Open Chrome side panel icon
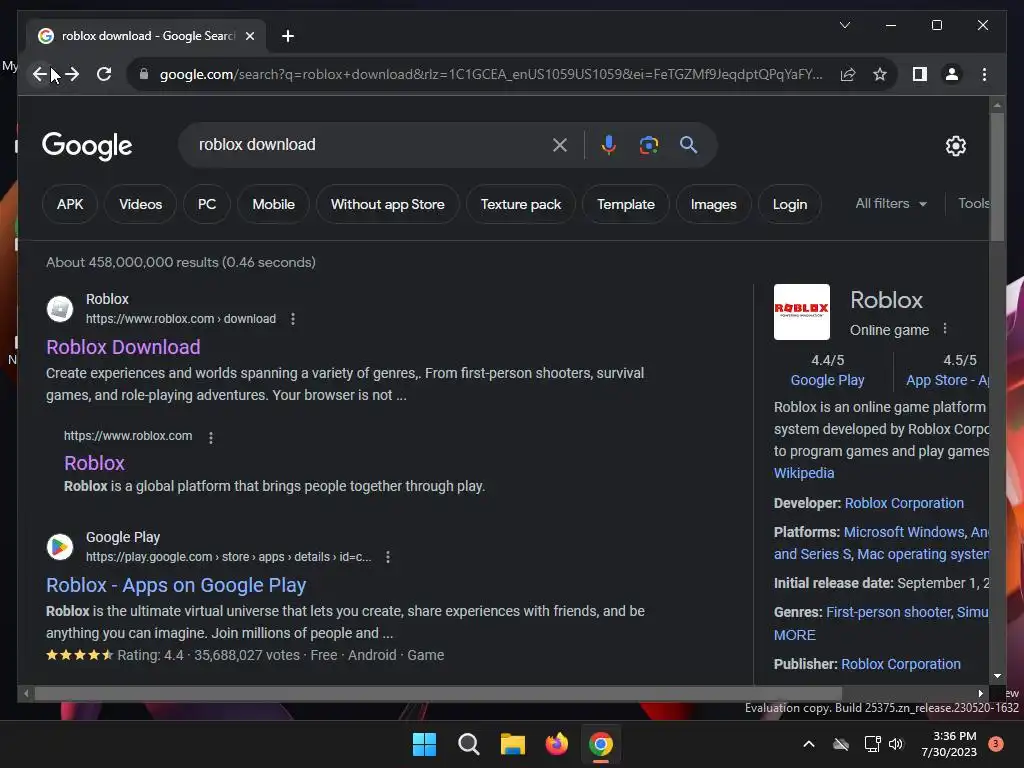The height and width of the screenshot is (768, 1024). tap(920, 74)
